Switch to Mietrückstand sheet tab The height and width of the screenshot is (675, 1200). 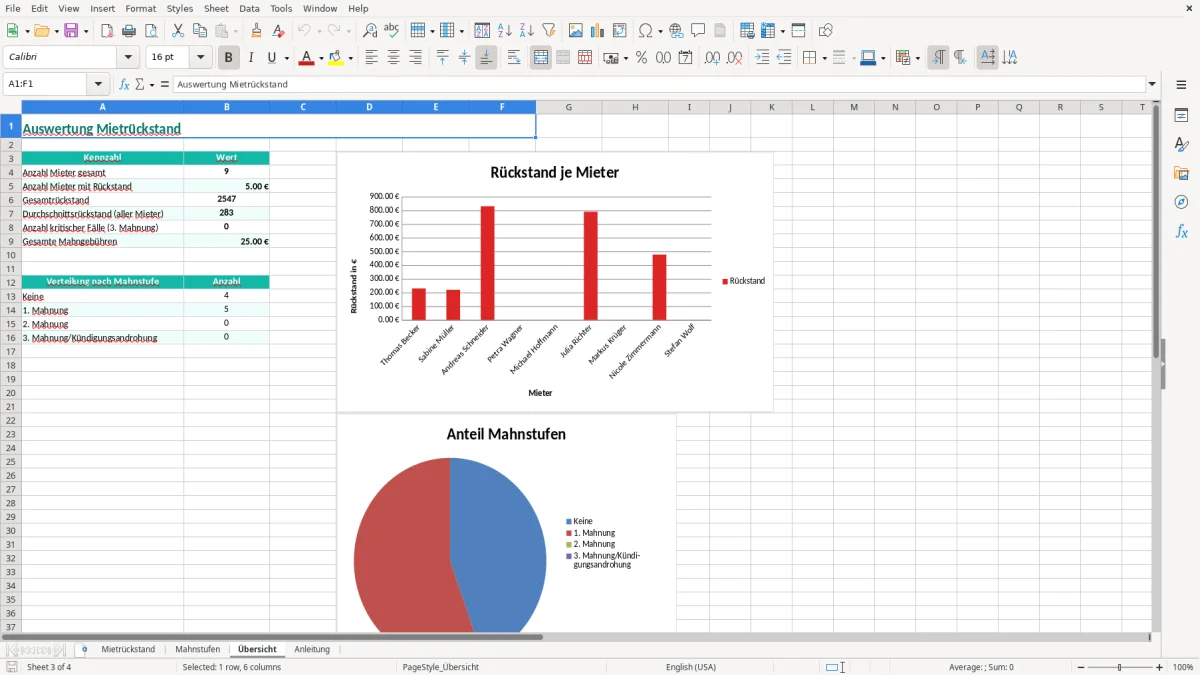(128, 649)
